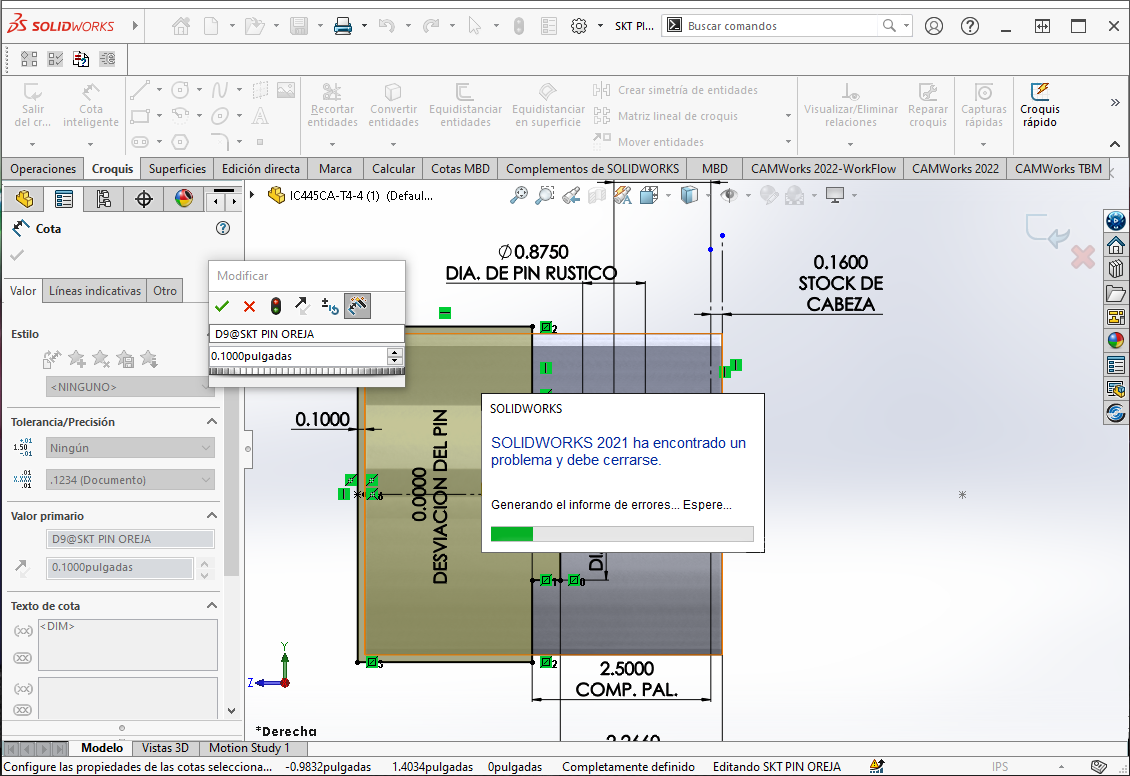Open the PropertyManager help icon next to Cota
Image resolution: width=1130 pixels, height=776 pixels.
pos(223,228)
